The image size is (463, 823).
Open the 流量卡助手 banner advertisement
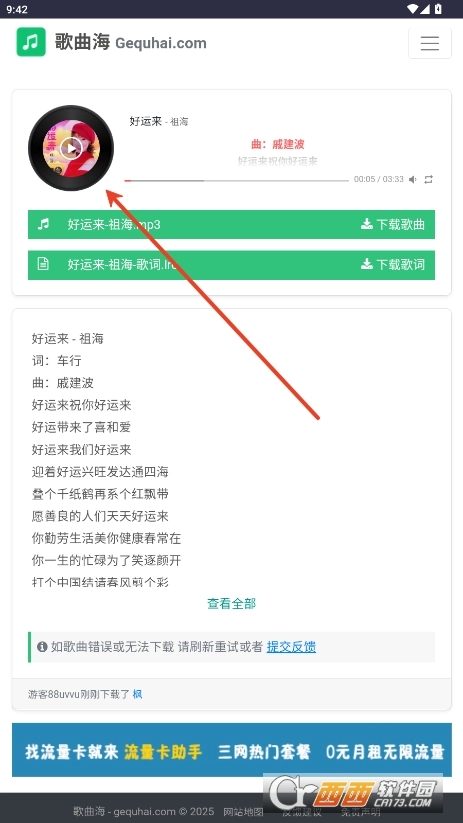coord(232,750)
